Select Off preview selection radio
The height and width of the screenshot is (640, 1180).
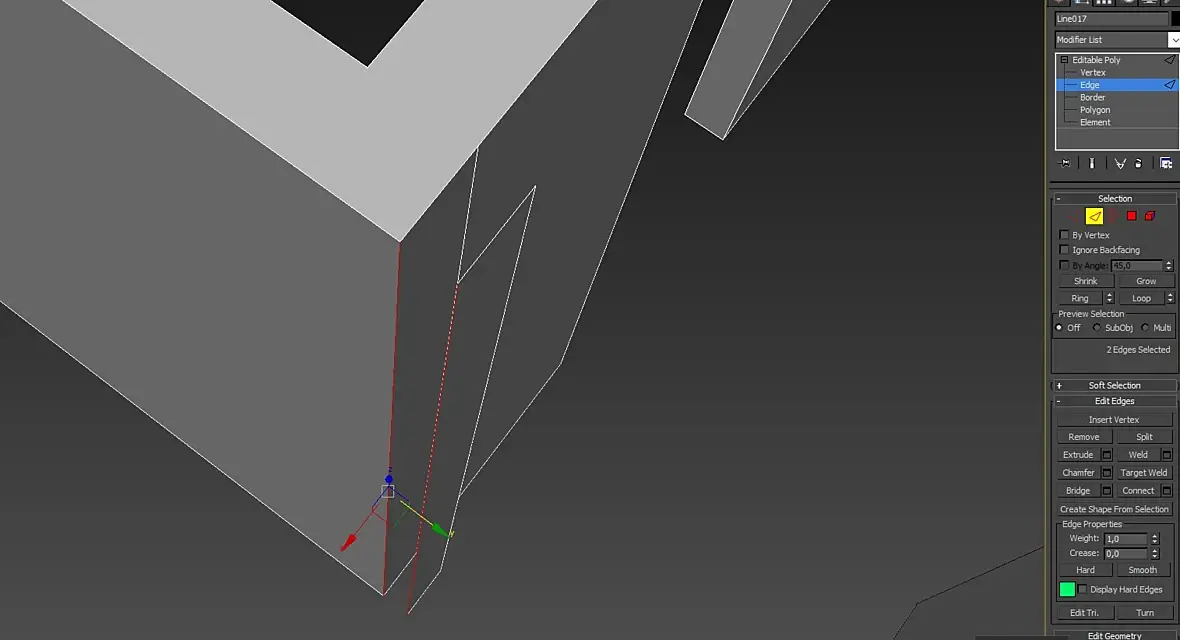1060,328
